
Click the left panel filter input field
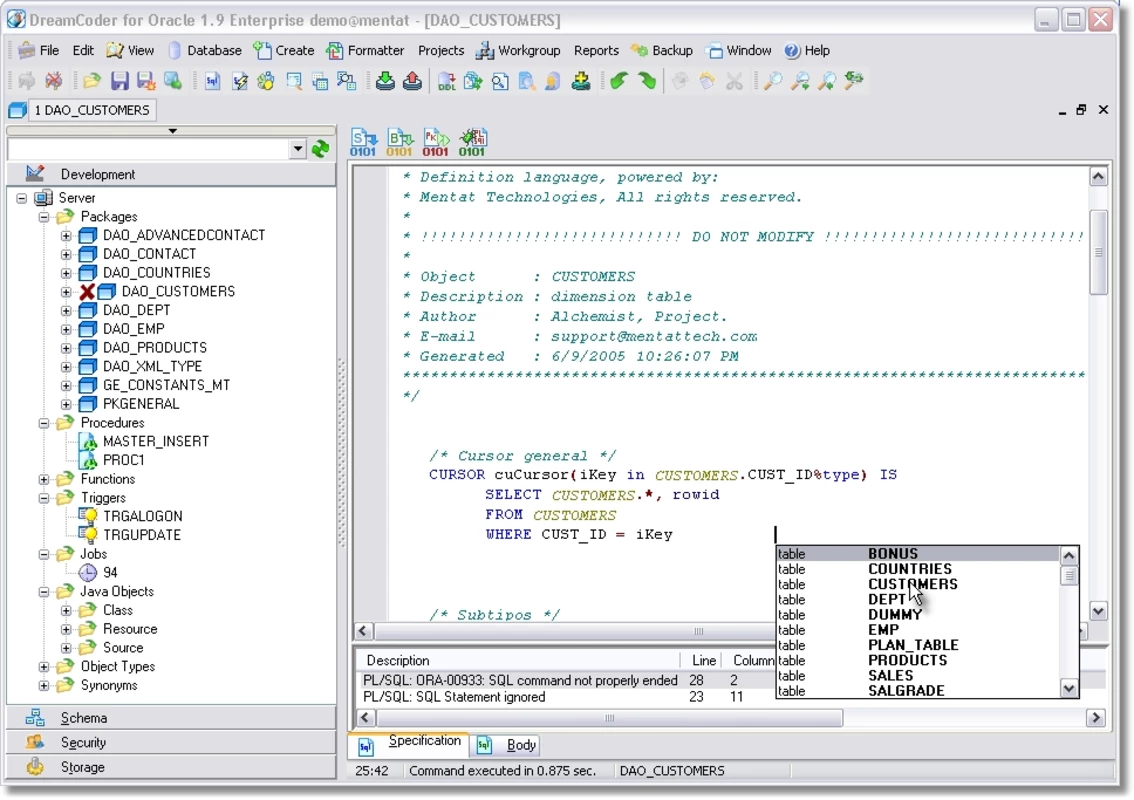click(x=149, y=149)
